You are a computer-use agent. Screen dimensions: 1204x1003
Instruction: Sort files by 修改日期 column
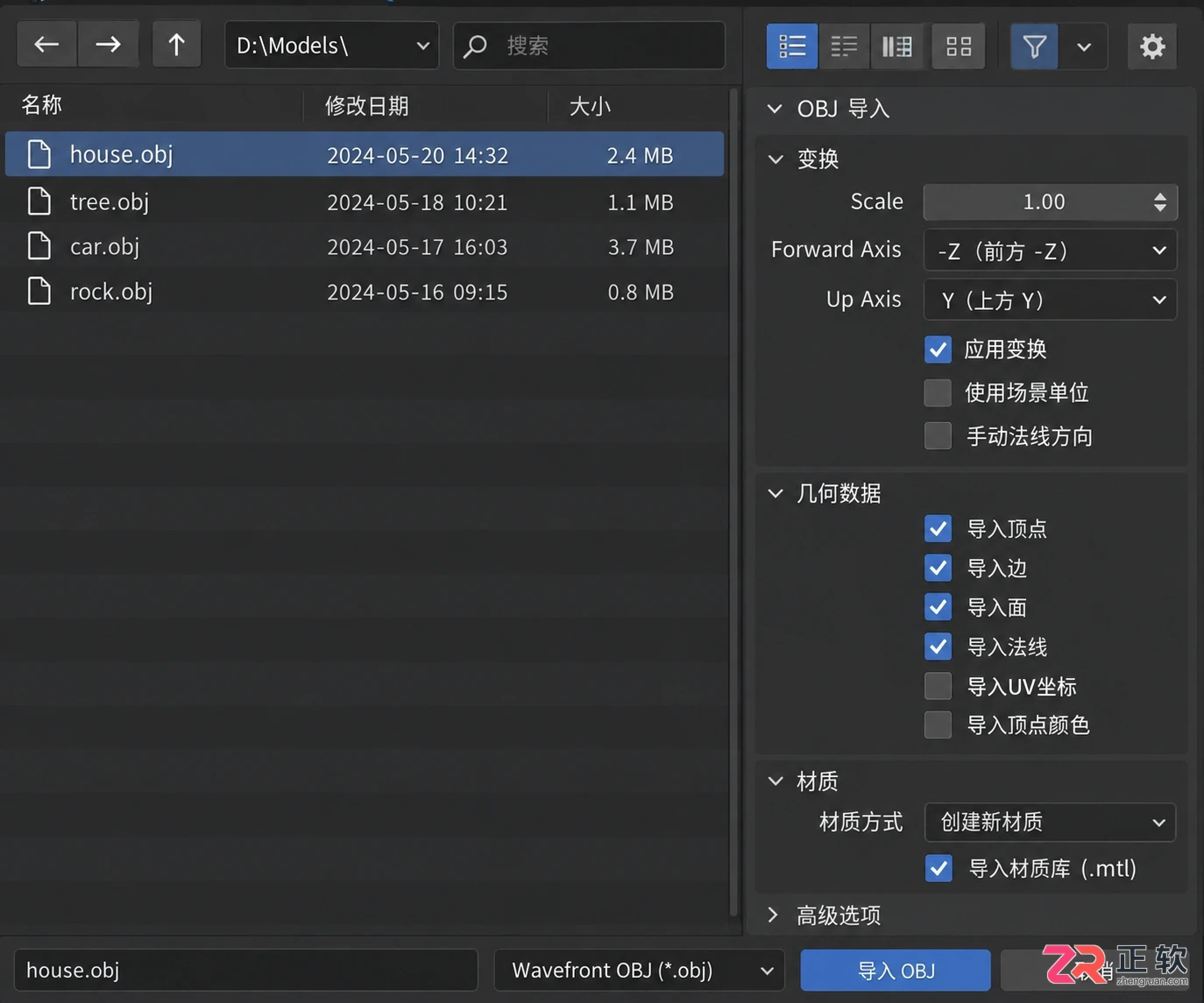[367, 106]
